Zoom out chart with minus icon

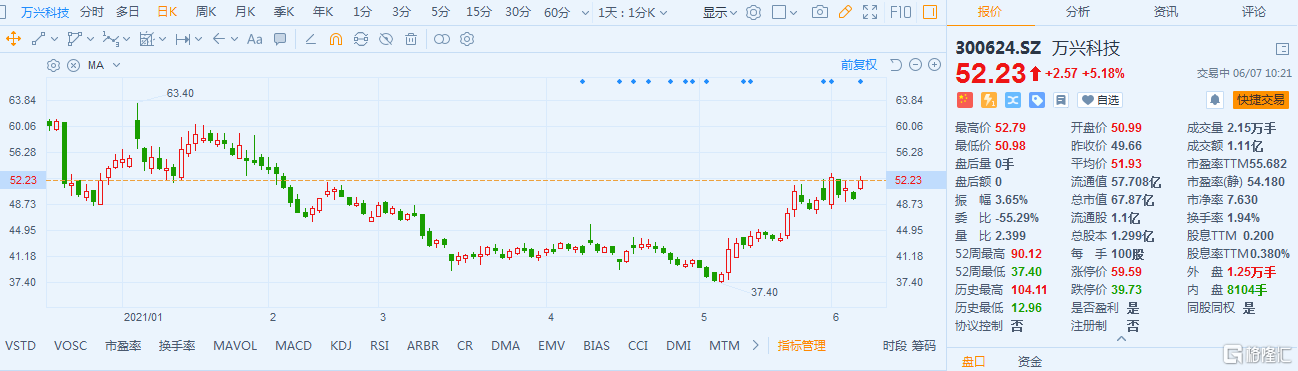click(x=915, y=64)
